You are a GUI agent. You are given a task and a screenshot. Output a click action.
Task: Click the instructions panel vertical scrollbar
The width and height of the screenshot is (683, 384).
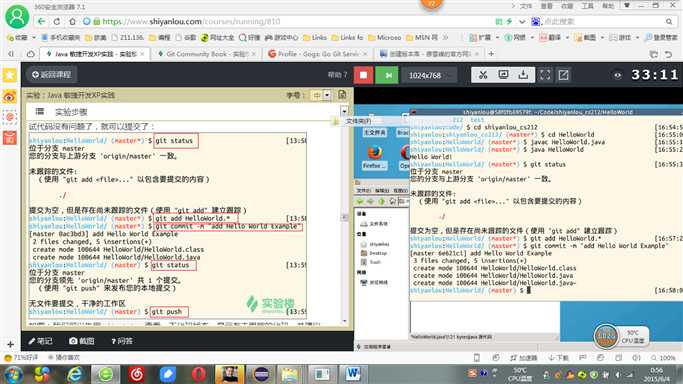click(x=345, y=217)
